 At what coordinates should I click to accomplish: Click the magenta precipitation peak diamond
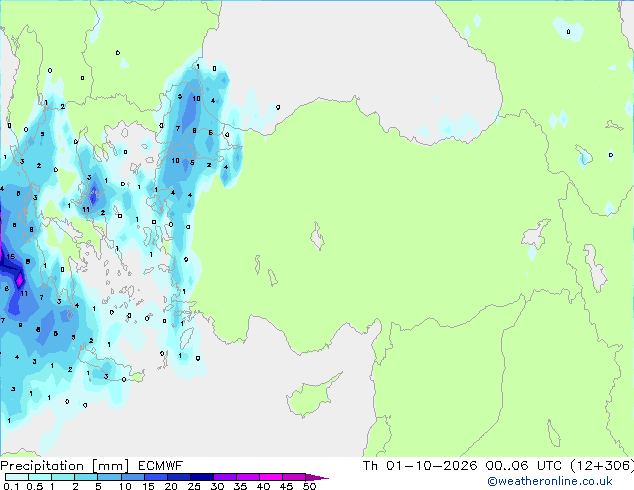pyautogui.click(x=19, y=279)
